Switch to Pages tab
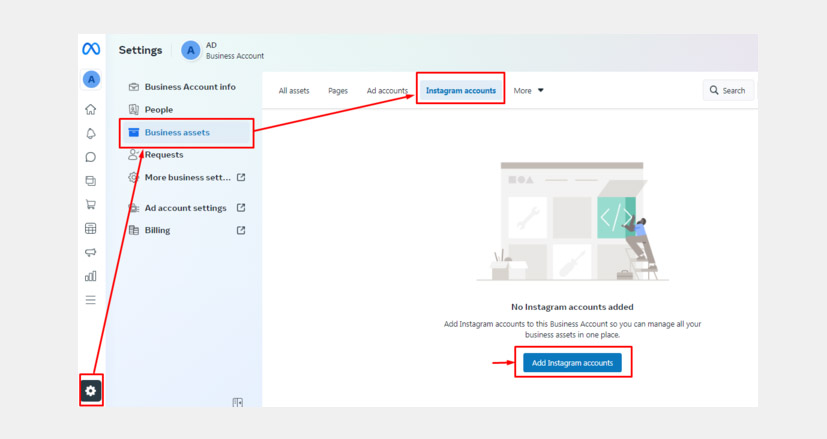The height and width of the screenshot is (439, 827). tap(338, 91)
